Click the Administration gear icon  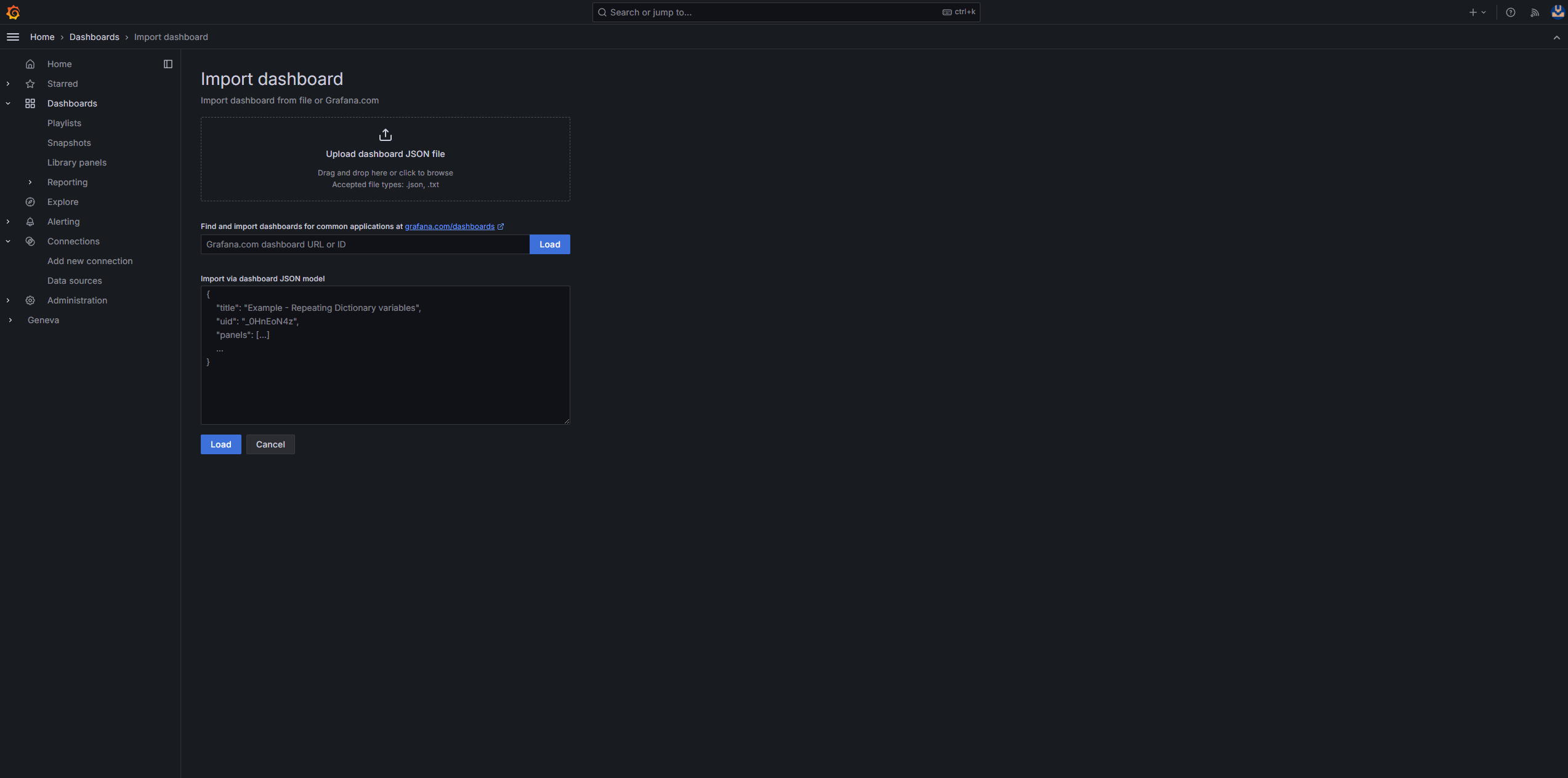click(x=30, y=300)
